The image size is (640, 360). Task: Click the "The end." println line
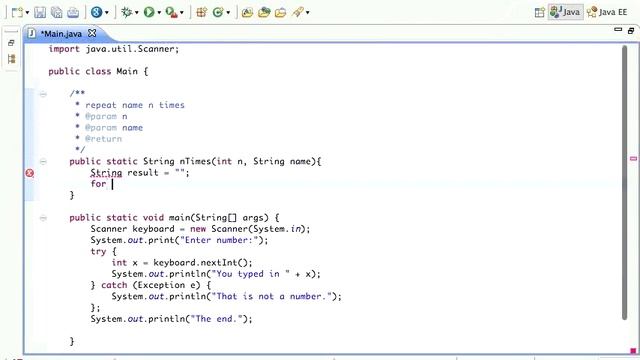click(x=171, y=319)
